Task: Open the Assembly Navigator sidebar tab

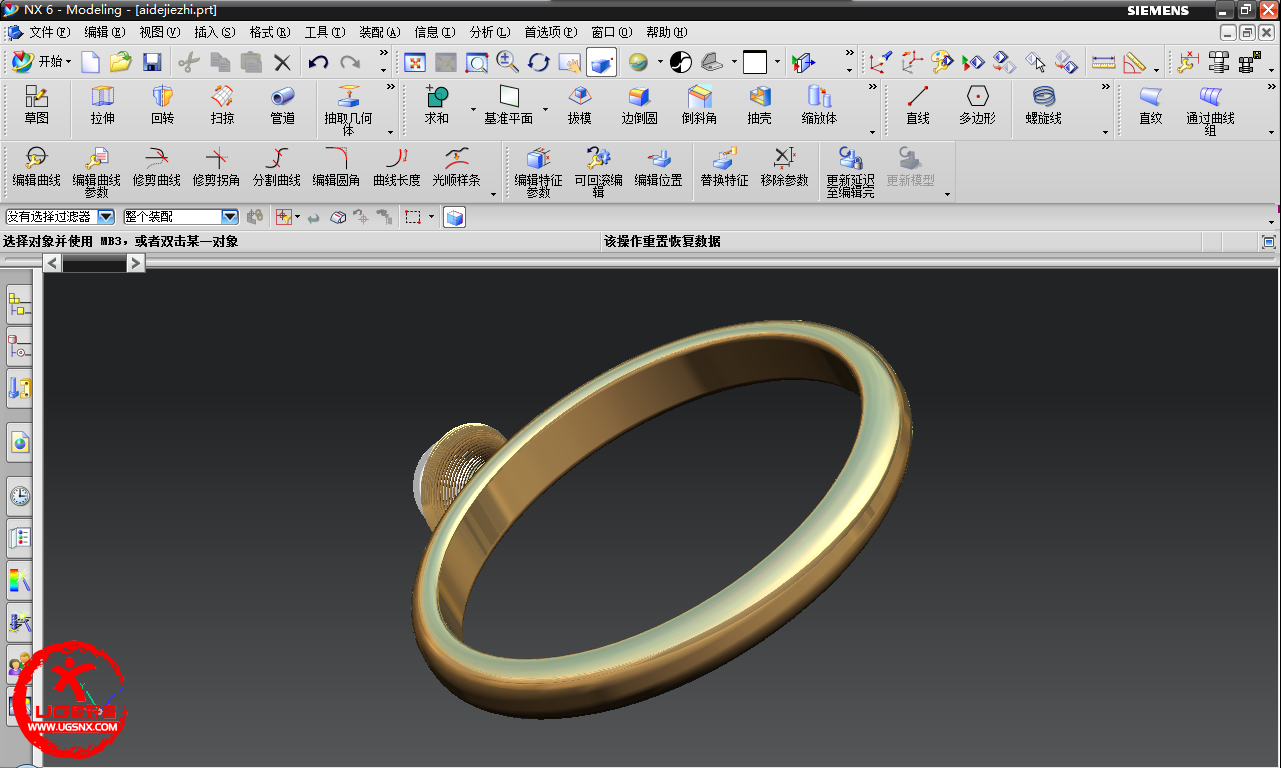Action: click(19, 305)
